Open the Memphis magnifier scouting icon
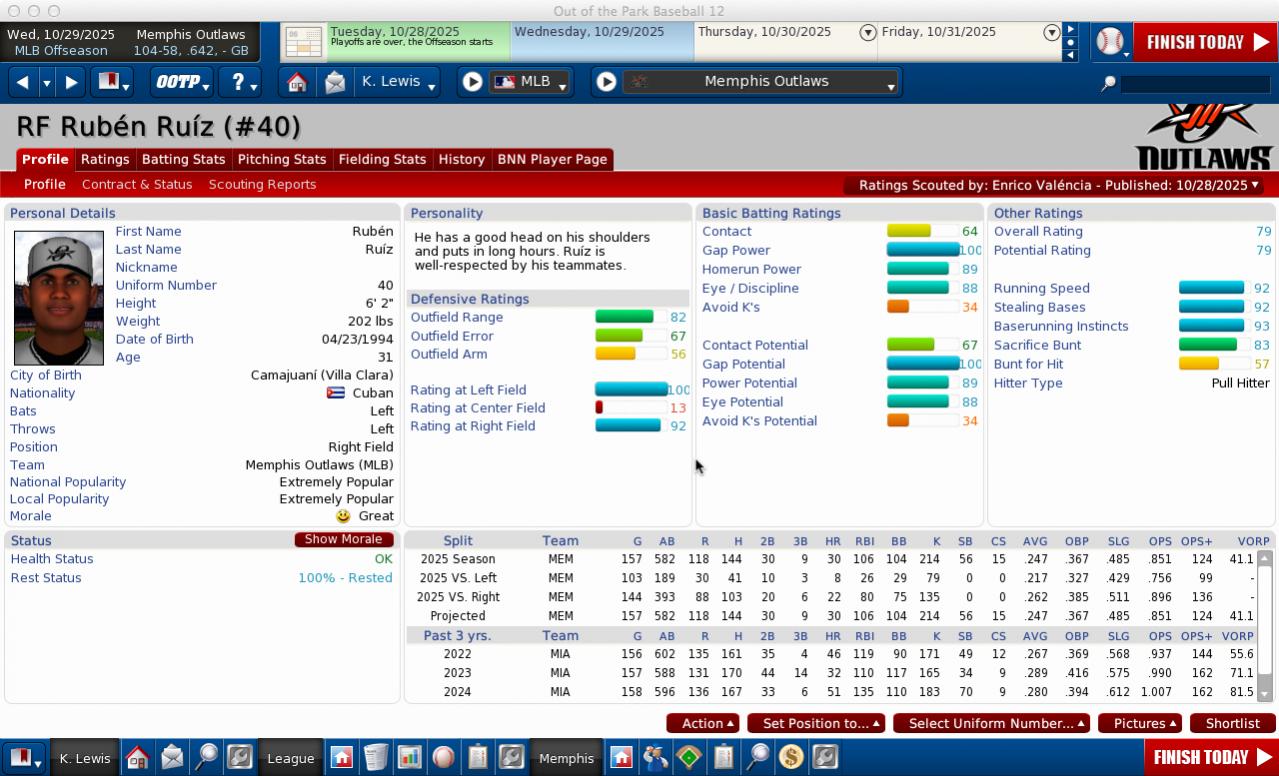The width and height of the screenshot is (1279, 776). tap(757, 758)
